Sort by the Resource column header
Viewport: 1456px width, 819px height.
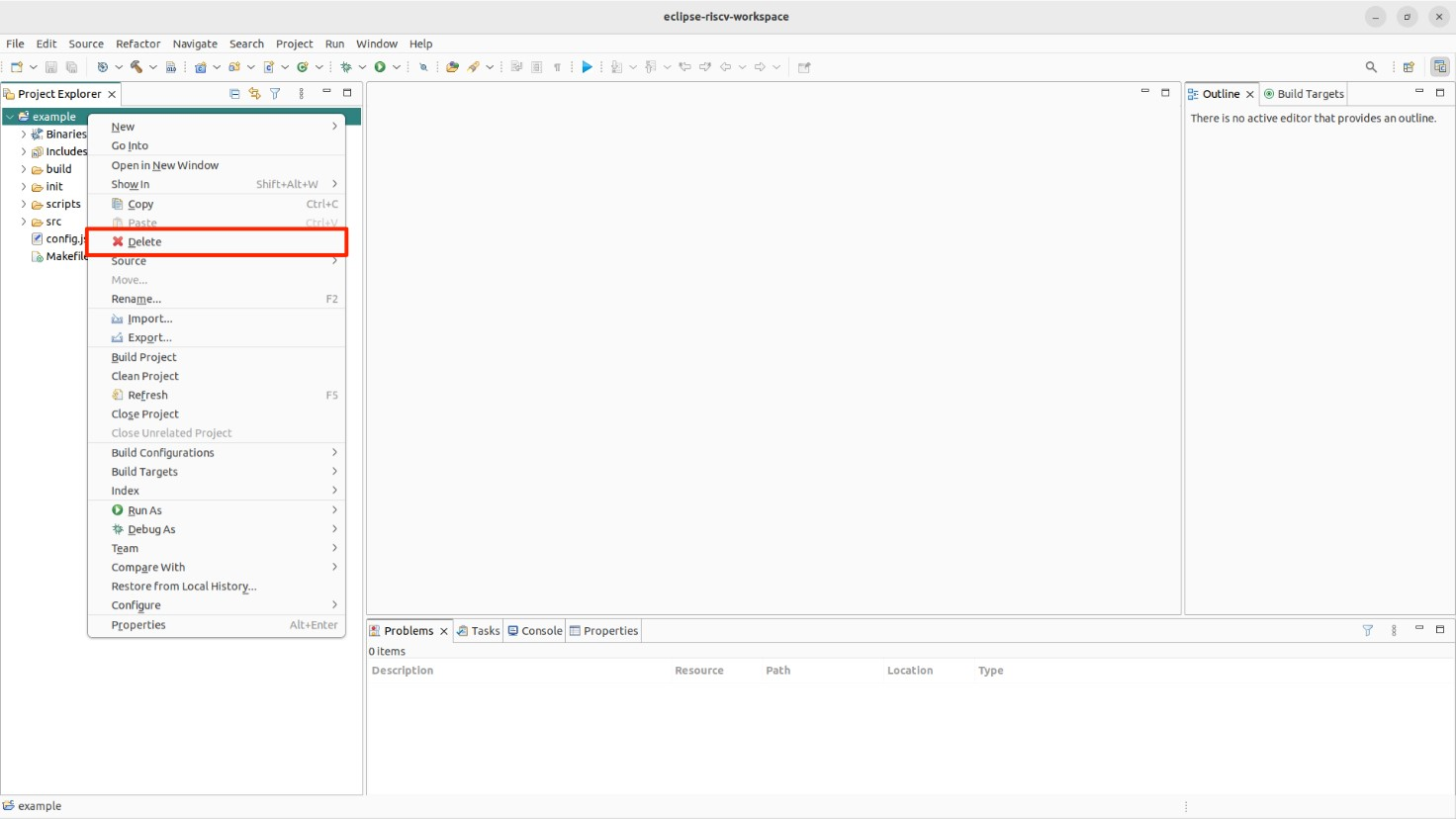699,671
